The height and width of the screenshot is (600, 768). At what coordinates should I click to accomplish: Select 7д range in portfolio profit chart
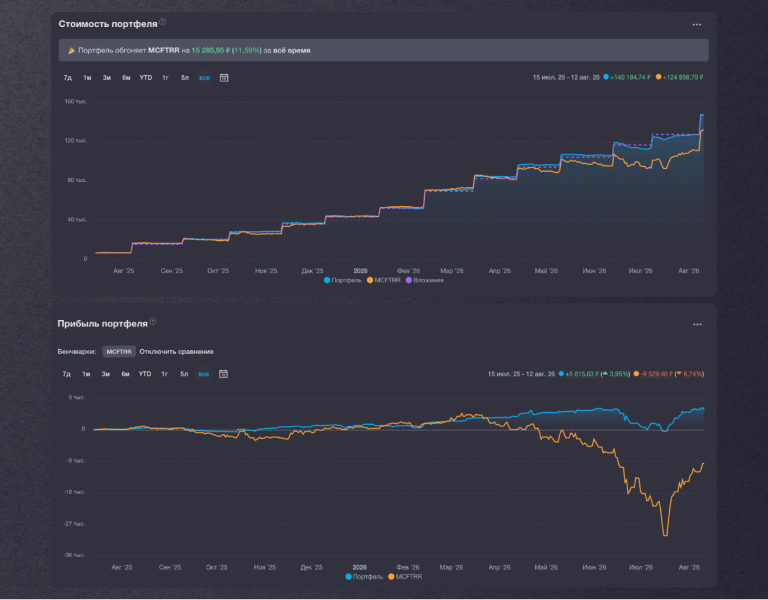(x=67, y=374)
